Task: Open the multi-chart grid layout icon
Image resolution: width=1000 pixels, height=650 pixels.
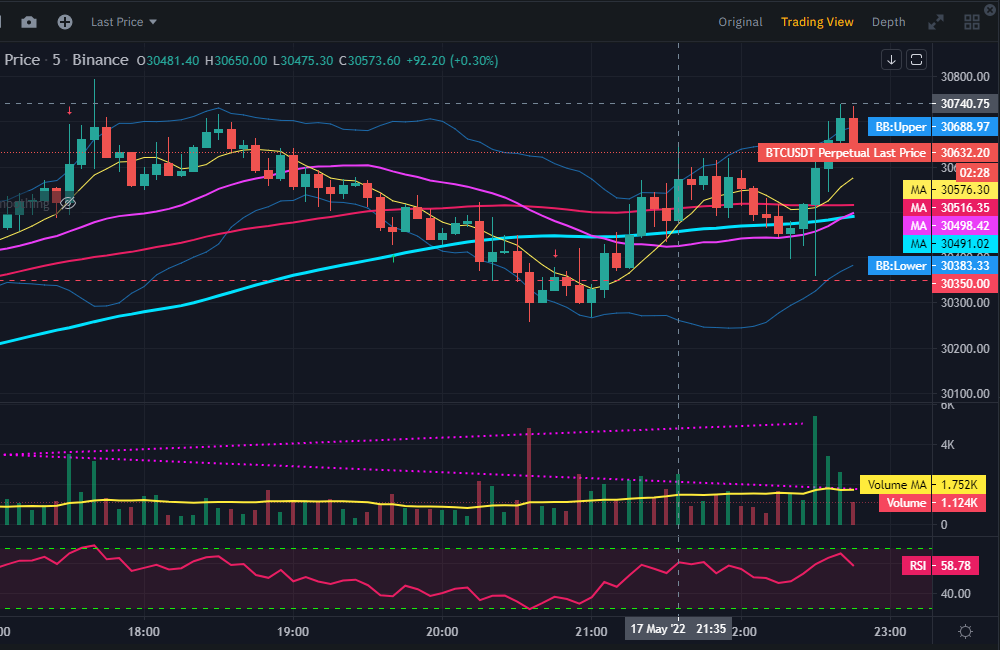Action: [x=971, y=22]
